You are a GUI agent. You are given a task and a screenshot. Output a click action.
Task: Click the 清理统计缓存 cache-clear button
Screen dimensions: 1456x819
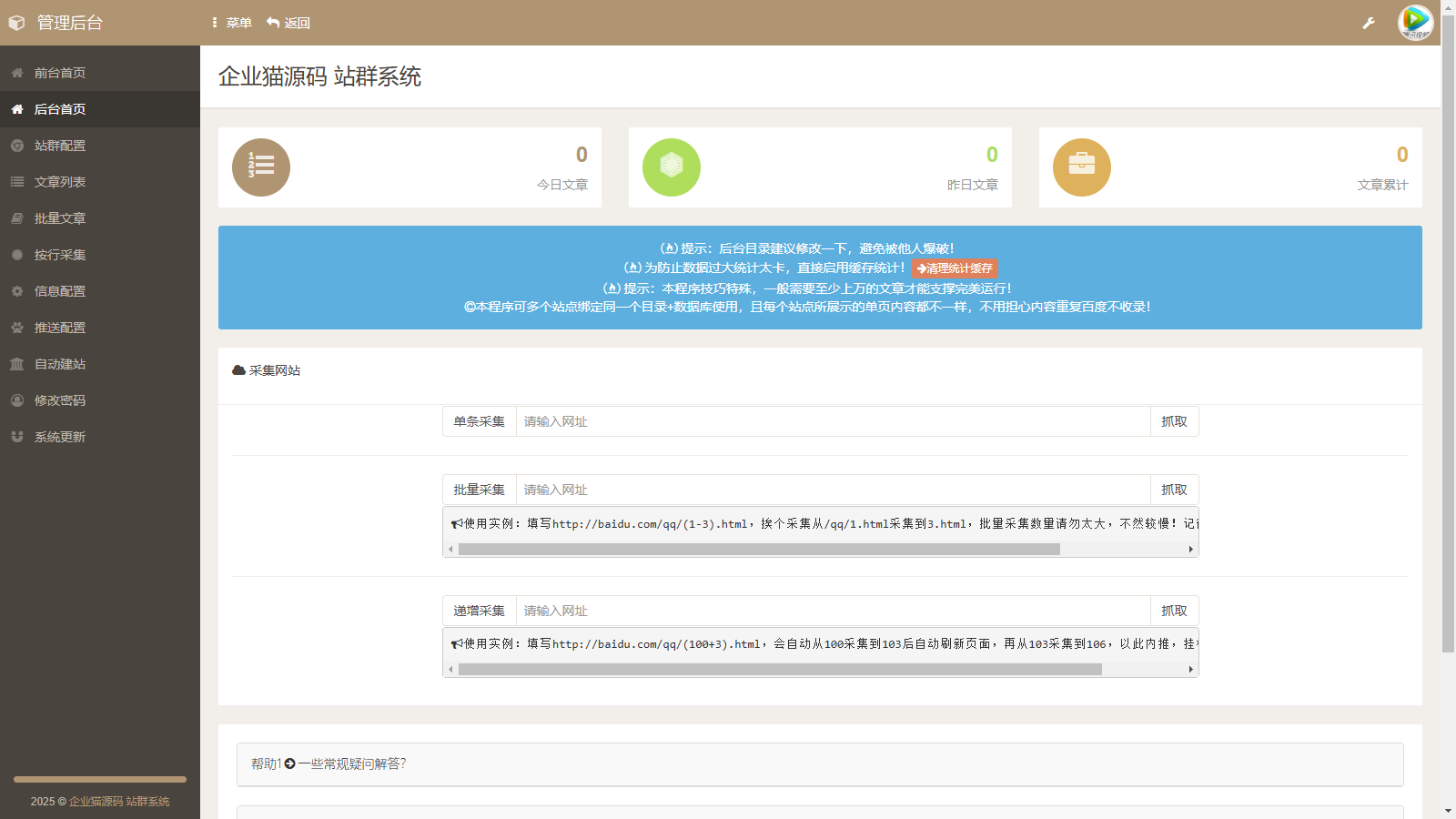953,268
